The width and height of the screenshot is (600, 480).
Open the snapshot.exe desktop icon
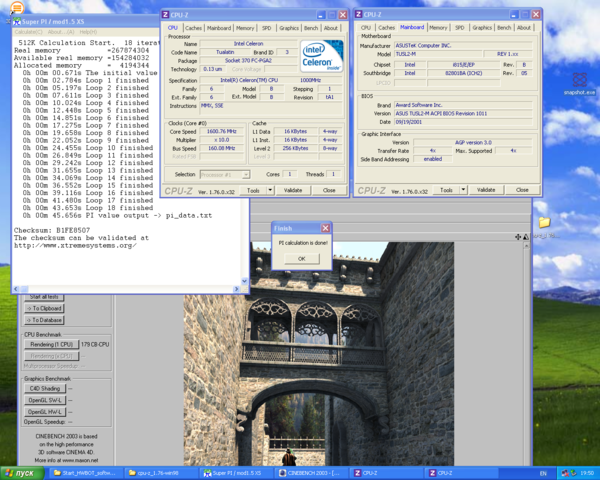(x=579, y=83)
